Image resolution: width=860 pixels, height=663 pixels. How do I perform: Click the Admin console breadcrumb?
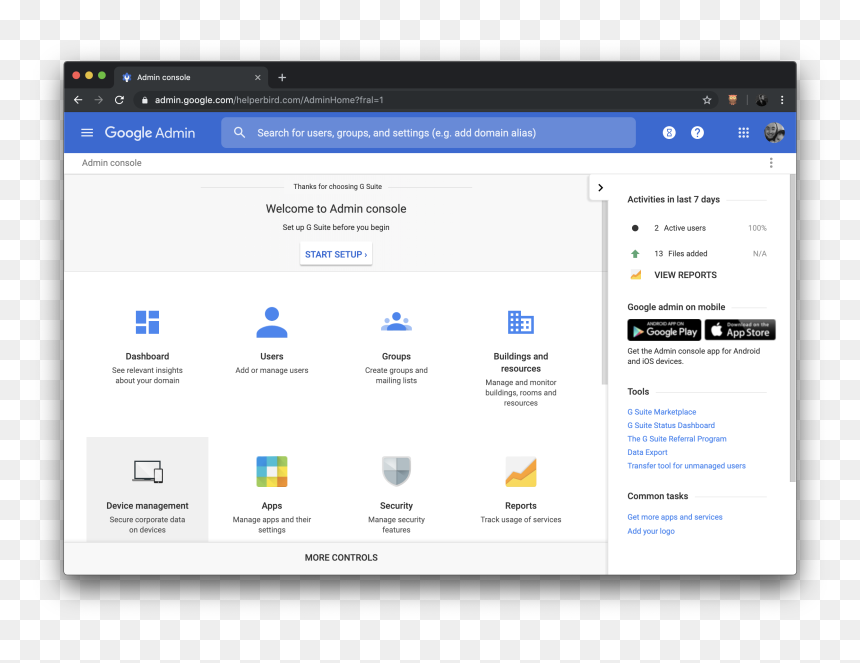(x=111, y=163)
